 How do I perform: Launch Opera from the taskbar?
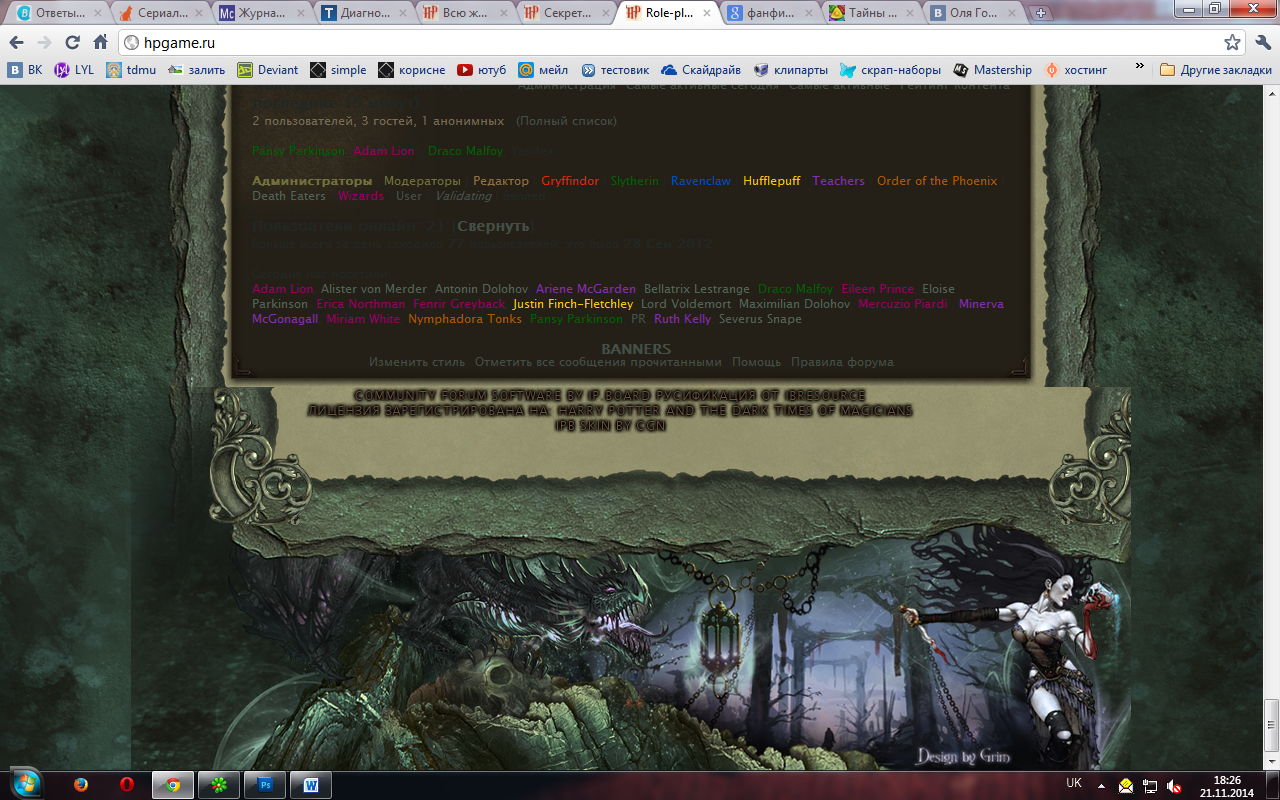[x=127, y=785]
